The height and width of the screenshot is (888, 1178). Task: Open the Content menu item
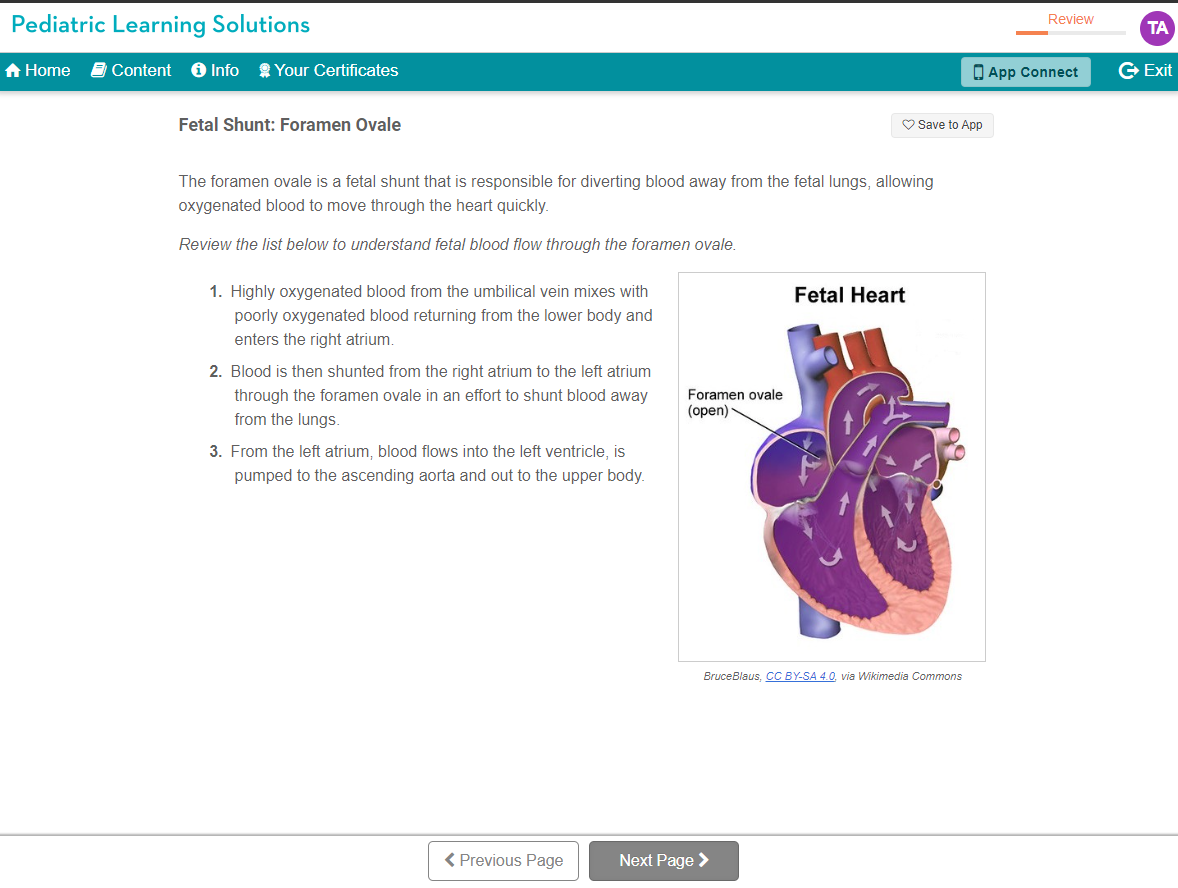(x=141, y=71)
